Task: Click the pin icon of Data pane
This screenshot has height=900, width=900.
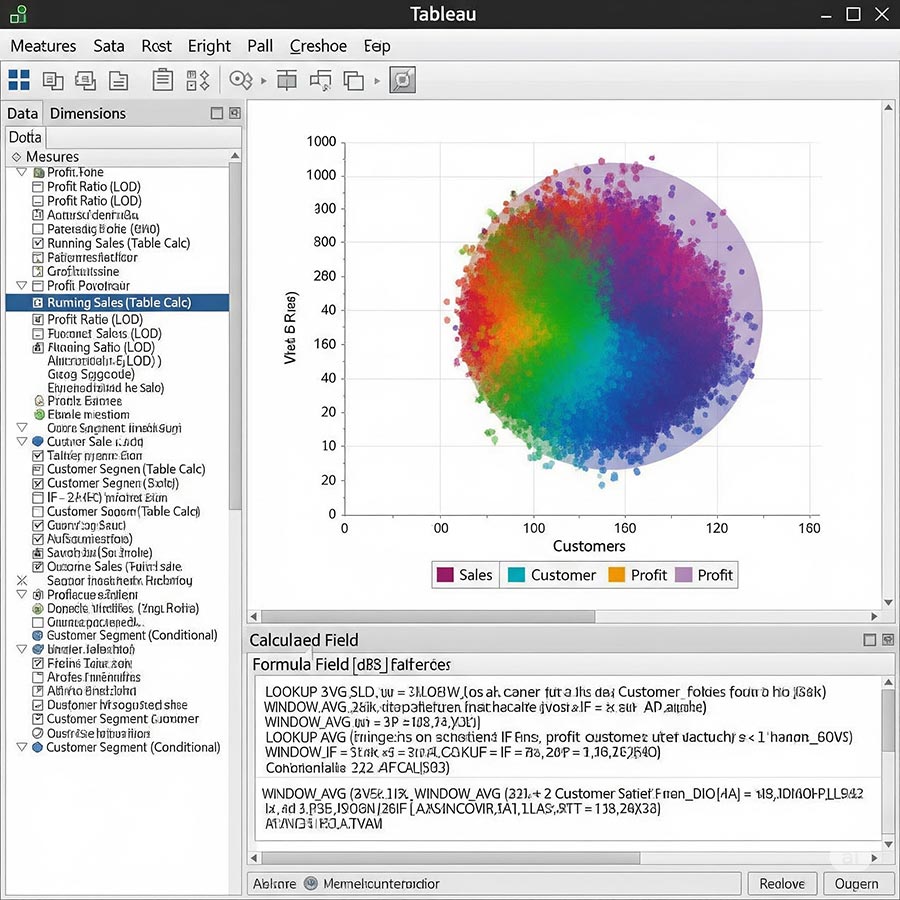Action: tap(235, 113)
